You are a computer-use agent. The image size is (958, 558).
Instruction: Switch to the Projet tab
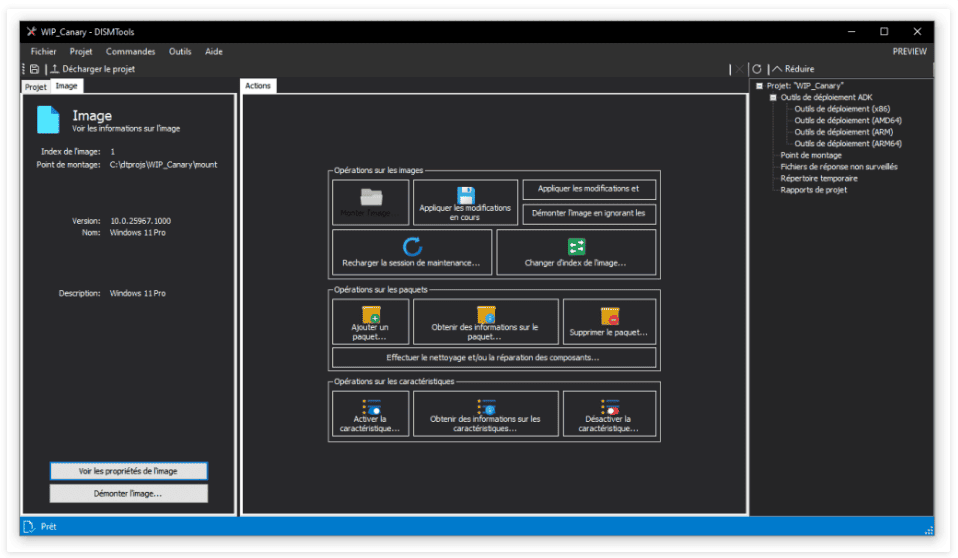[x=35, y=87]
